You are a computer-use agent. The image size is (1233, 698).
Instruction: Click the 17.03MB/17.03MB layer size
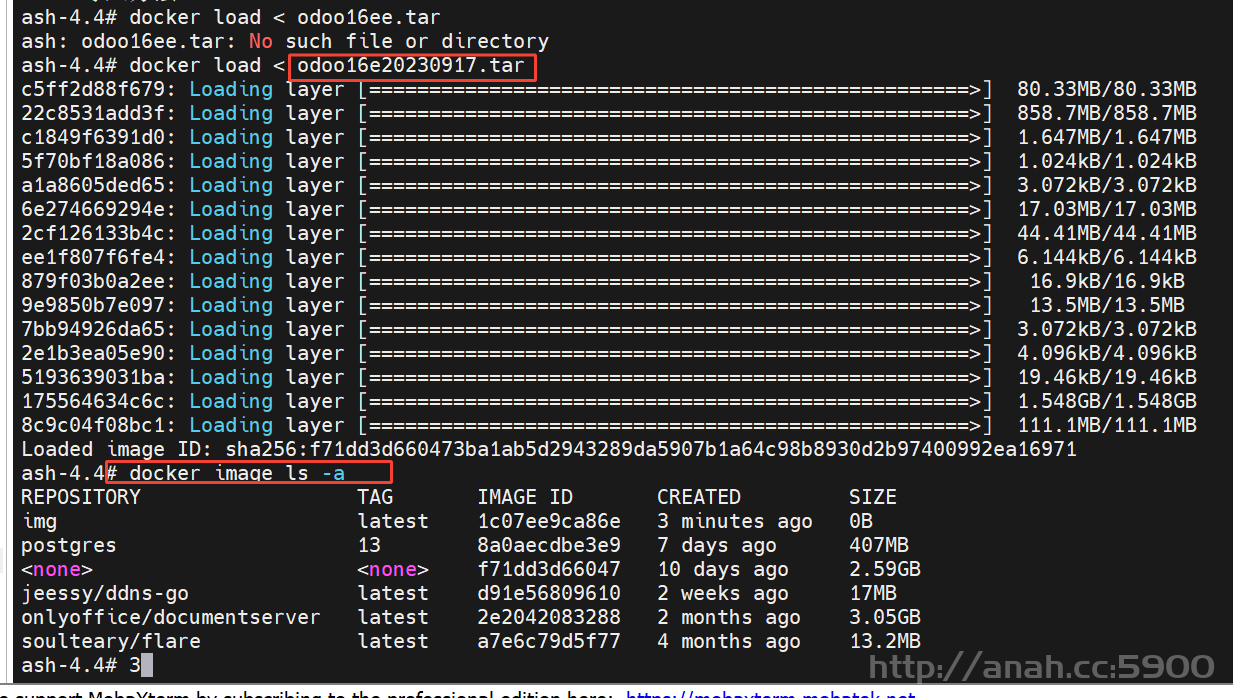click(x=1107, y=210)
